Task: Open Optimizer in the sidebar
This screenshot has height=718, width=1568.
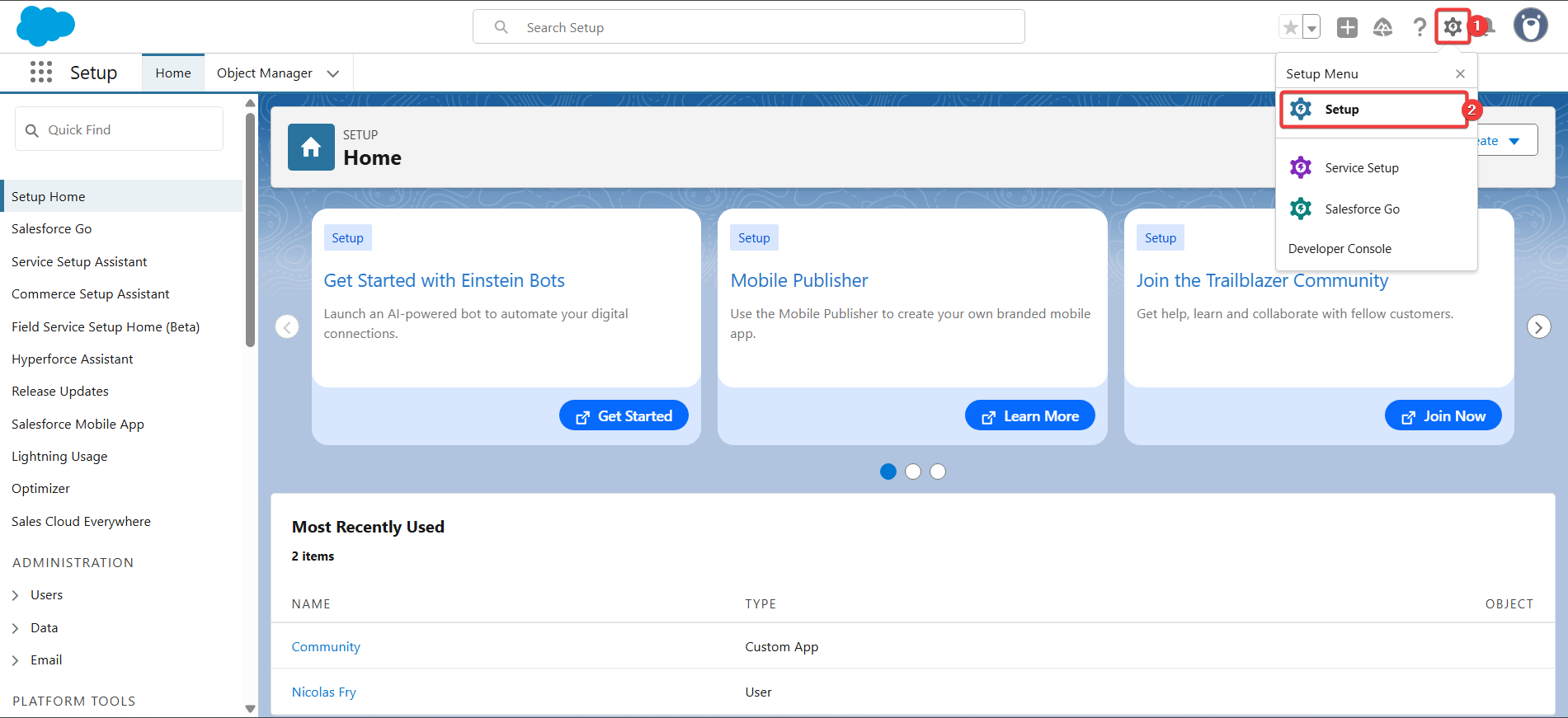Action: 40,489
